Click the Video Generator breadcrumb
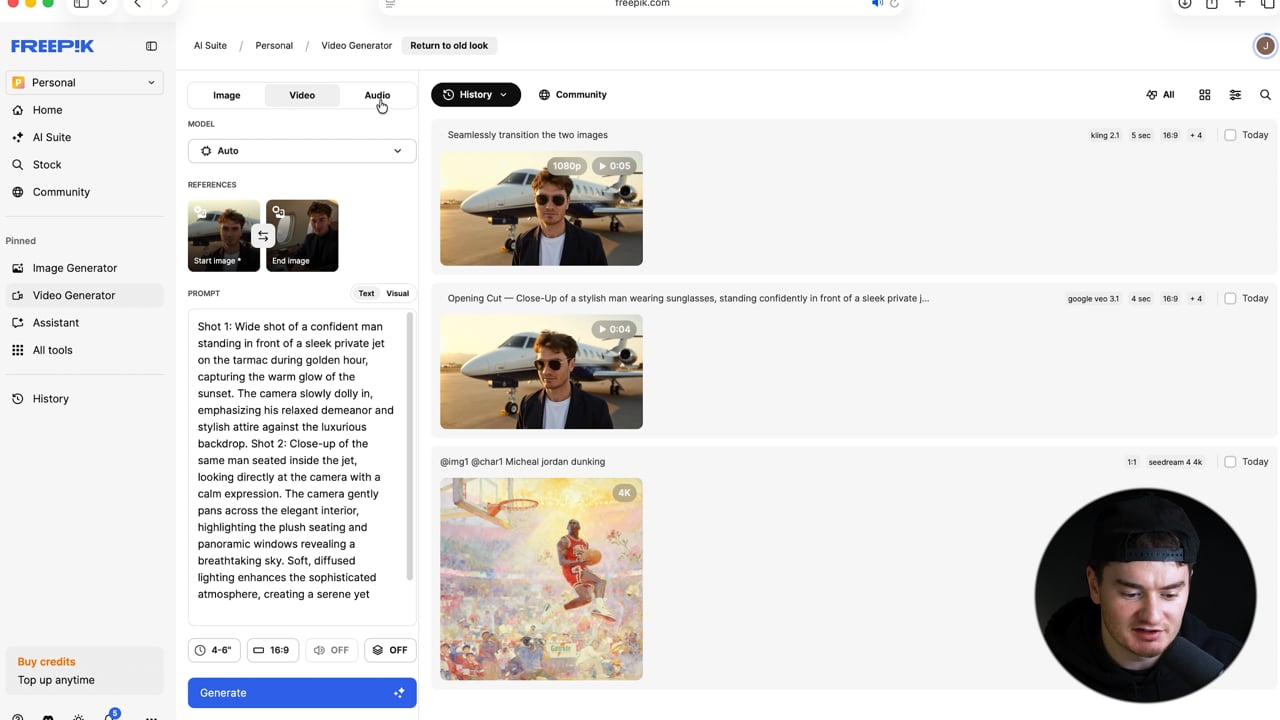This screenshot has height=720, width=1280. (356, 46)
